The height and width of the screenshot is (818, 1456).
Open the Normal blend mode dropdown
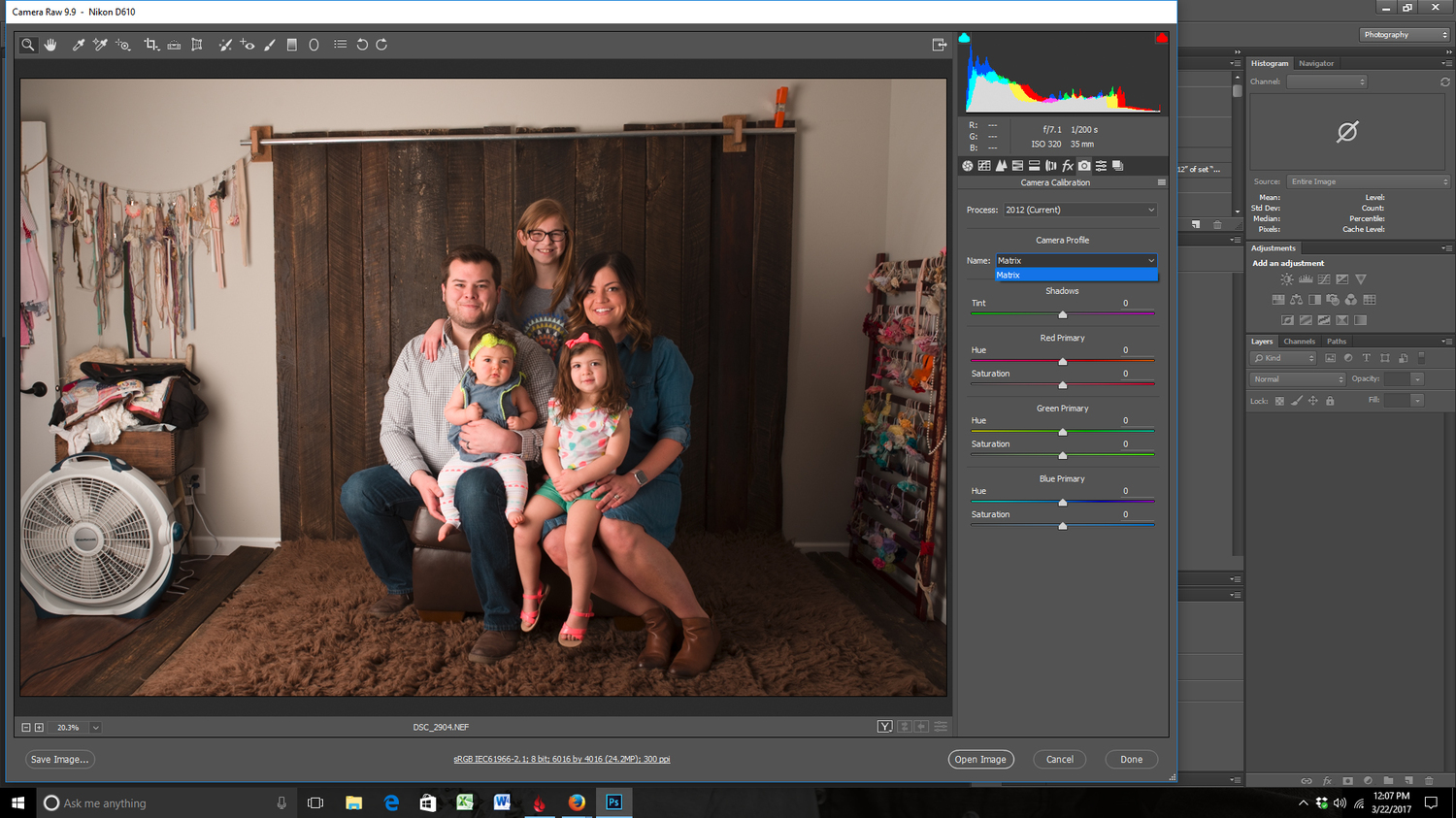tap(1298, 379)
